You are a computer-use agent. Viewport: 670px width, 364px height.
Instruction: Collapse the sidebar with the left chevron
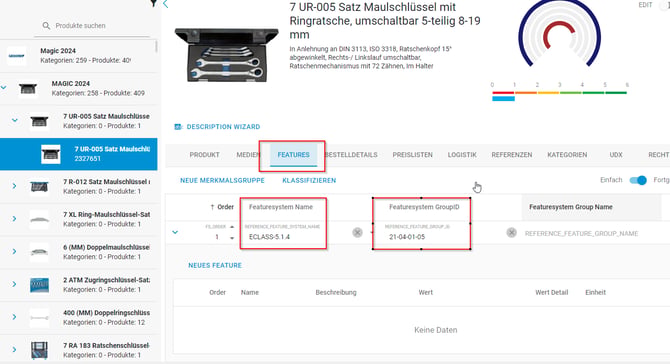pyautogui.click(x=166, y=4)
